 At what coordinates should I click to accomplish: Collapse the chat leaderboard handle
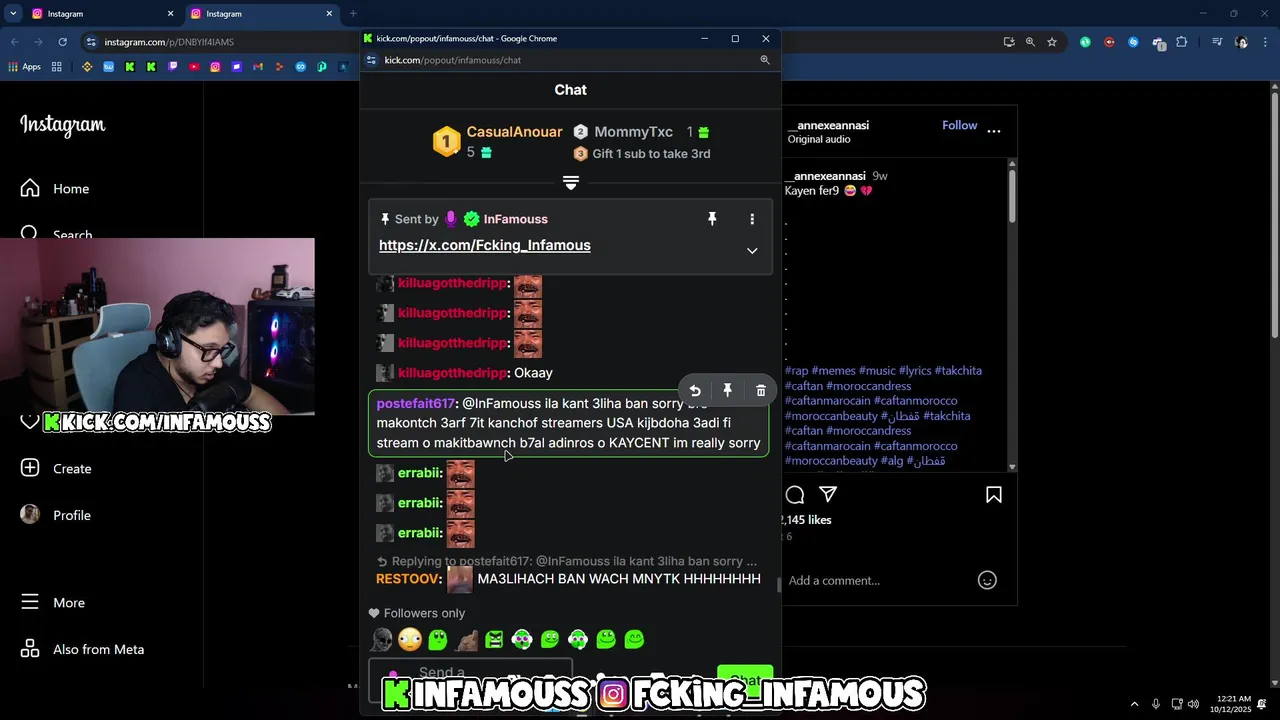570,183
